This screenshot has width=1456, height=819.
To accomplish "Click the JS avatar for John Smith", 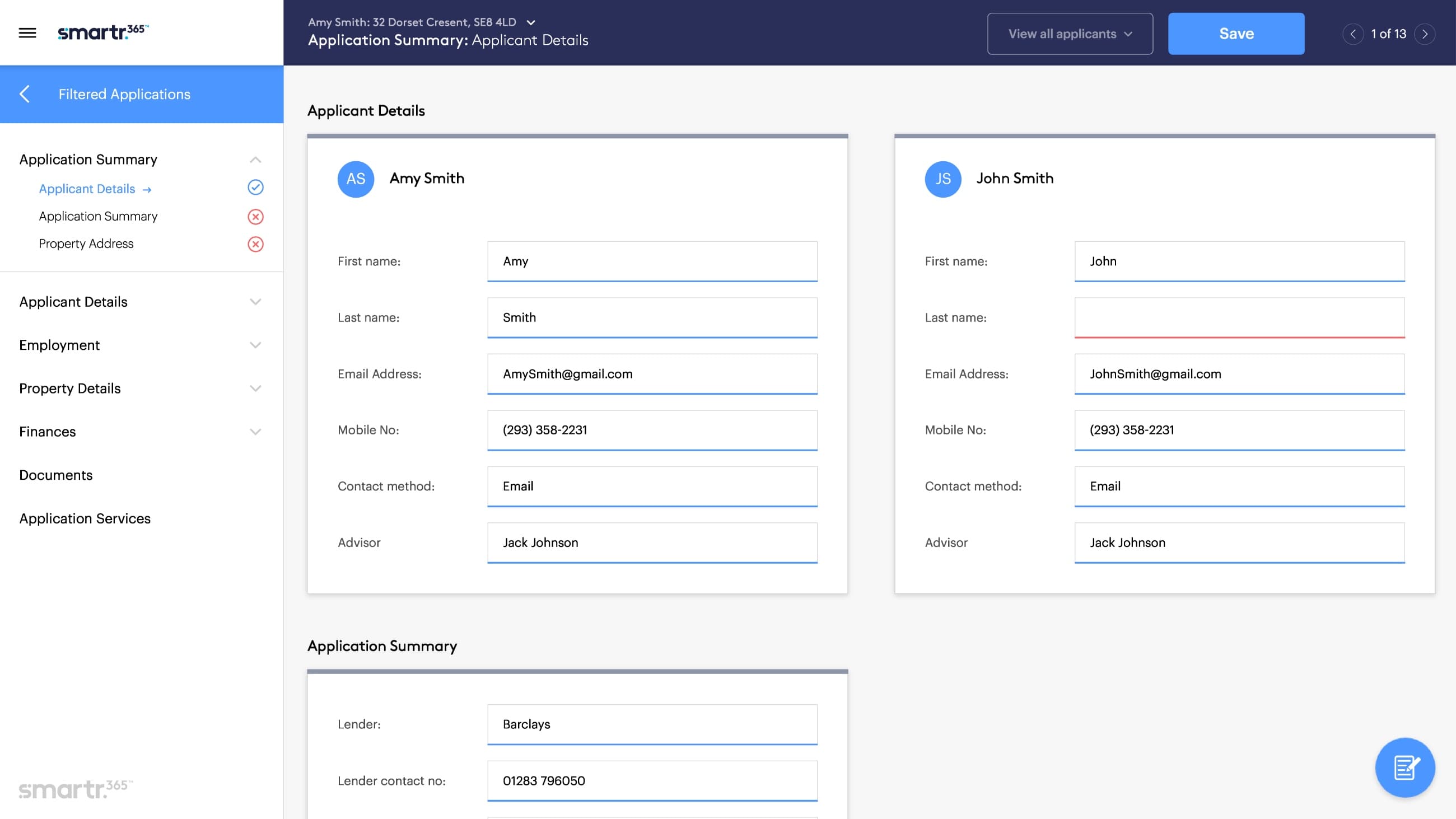I will pyautogui.click(x=942, y=179).
